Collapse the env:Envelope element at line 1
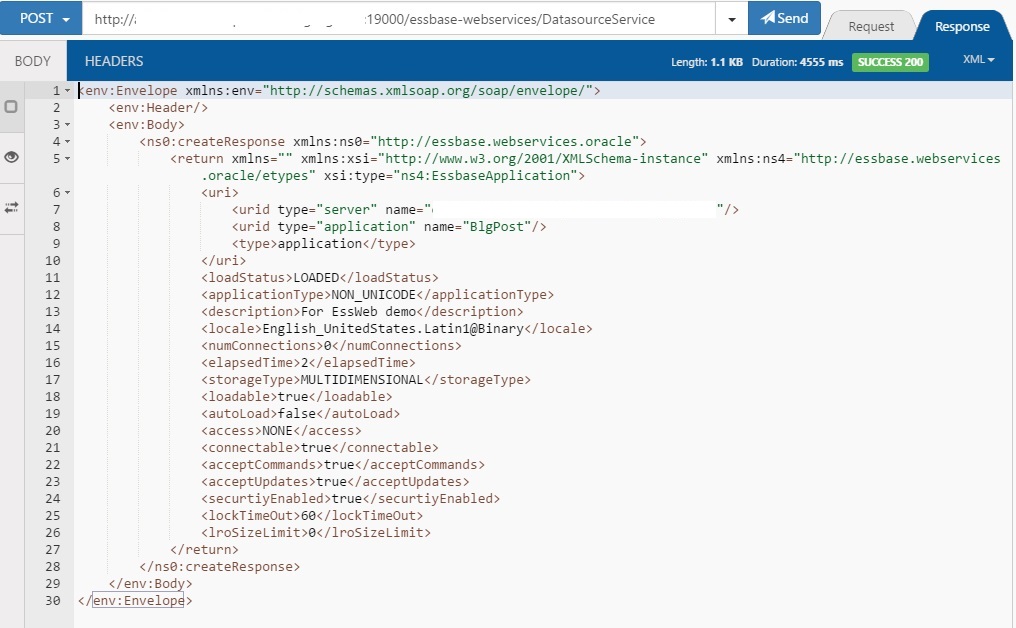1016x628 pixels. (x=66, y=90)
